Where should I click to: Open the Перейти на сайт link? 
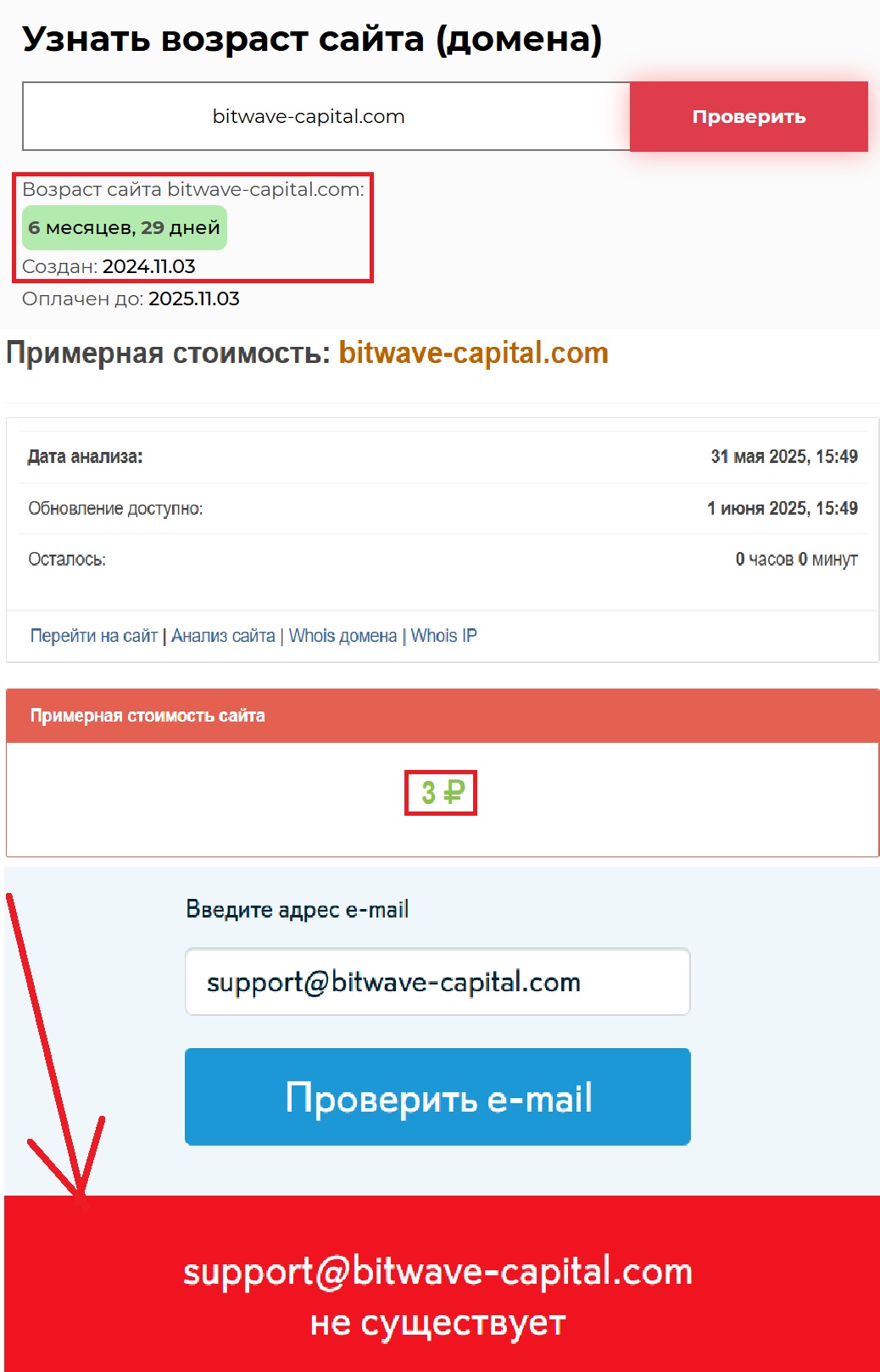coord(94,635)
